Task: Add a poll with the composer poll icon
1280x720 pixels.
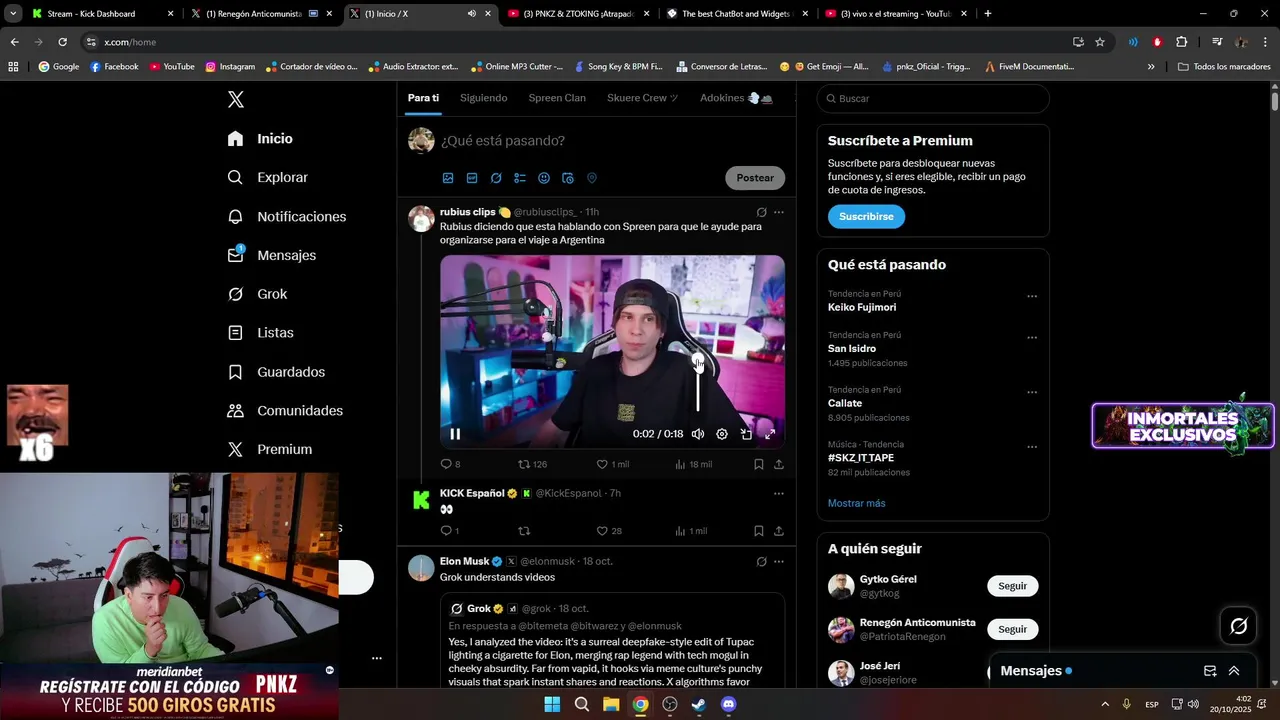Action: point(520,178)
